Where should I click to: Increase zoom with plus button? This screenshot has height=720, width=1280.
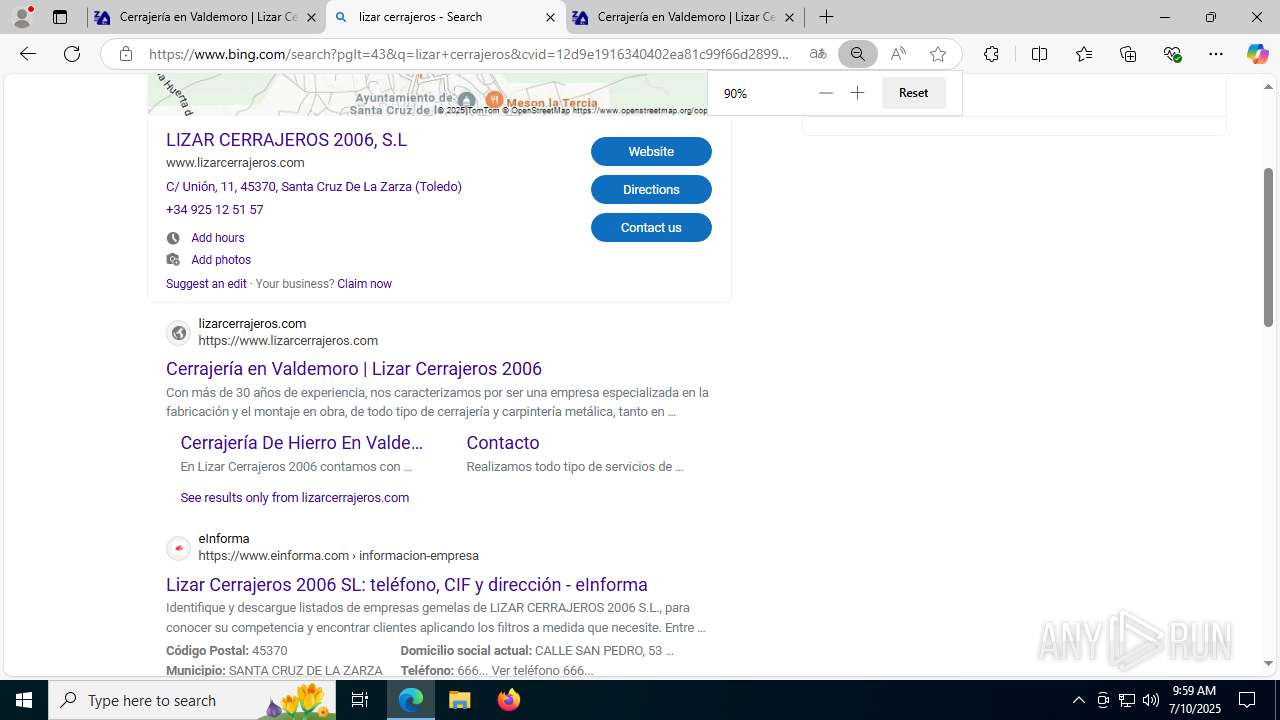click(x=857, y=93)
